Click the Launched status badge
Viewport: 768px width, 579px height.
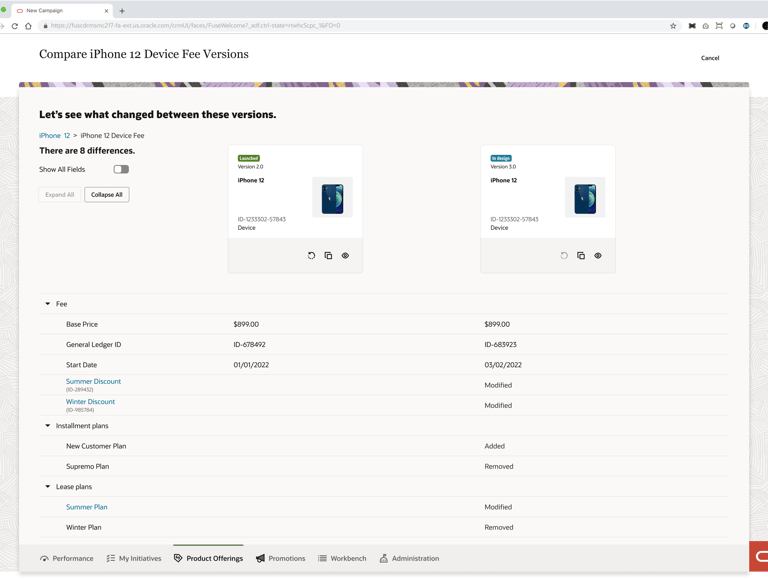[249, 158]
